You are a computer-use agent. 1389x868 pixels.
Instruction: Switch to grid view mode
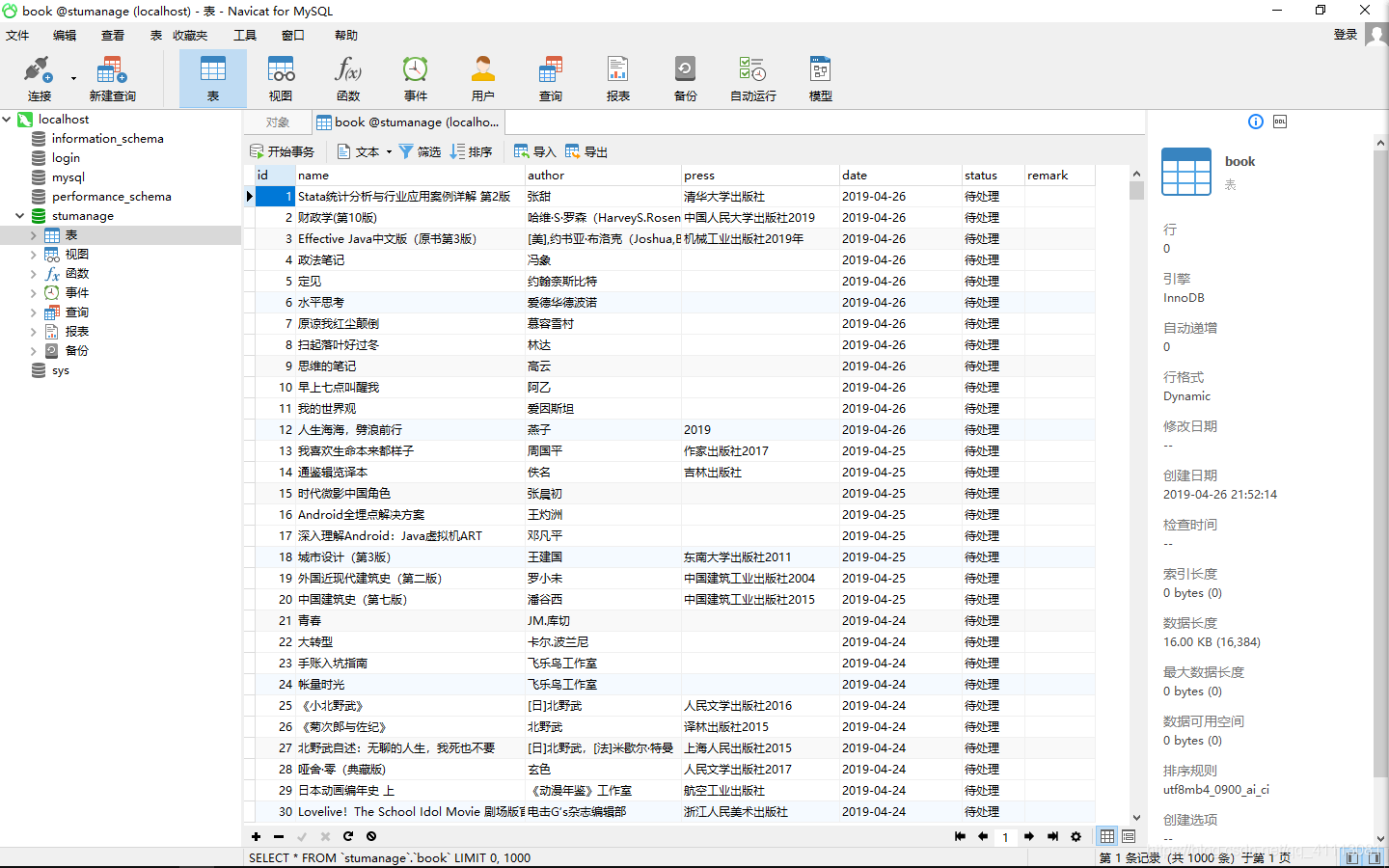pos(1107,836)
